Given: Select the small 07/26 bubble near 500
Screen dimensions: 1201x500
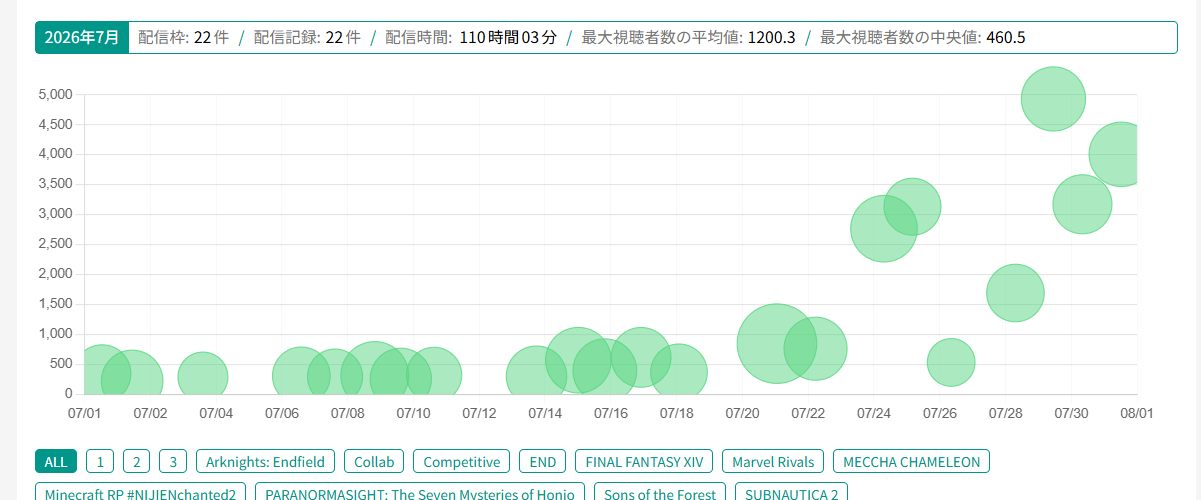Looking at the screenshot, I should click(x=951, y=362).
